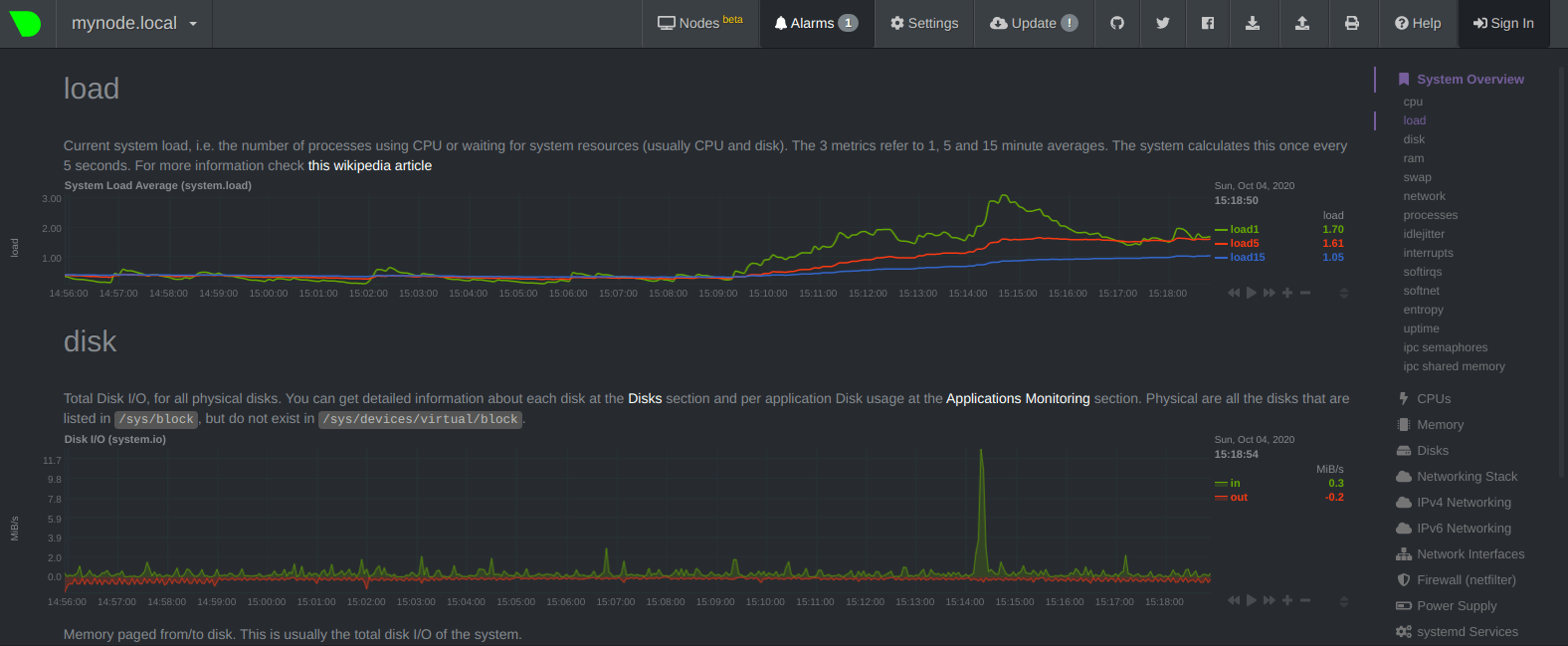The width and height of the screenshot is (1568, 646).
Task: Pan the Disk I/O chart right
Action: pos(1270,600)
